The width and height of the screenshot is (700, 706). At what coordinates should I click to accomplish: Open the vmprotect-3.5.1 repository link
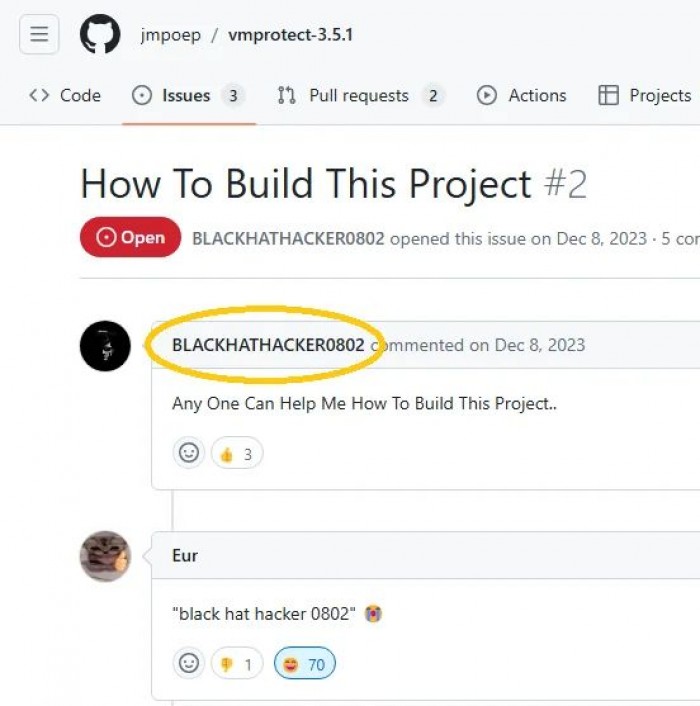tap(290, 35)
